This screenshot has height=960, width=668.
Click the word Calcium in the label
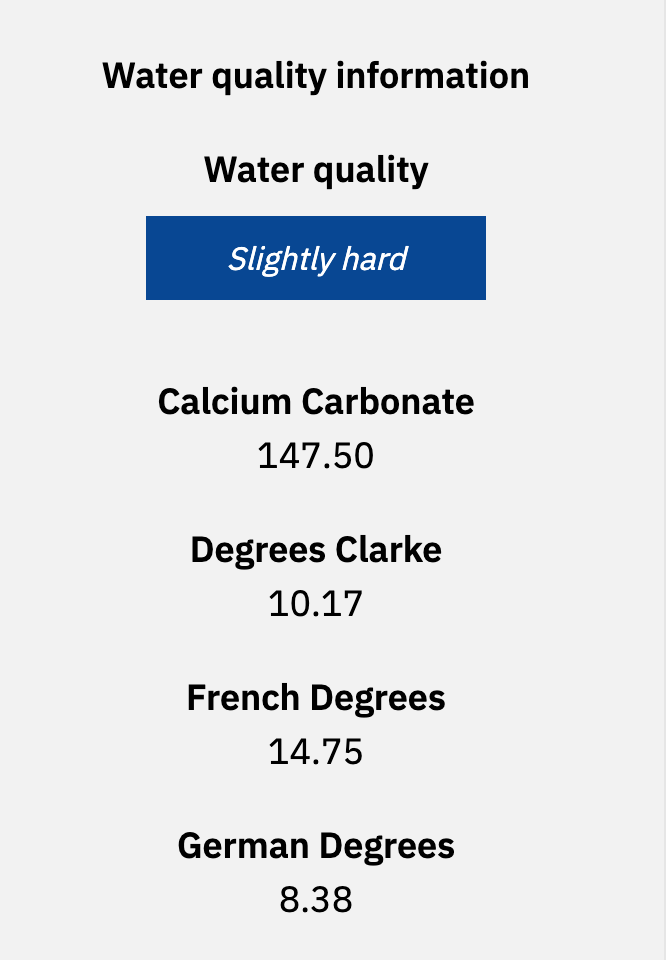tap(225, 402)
